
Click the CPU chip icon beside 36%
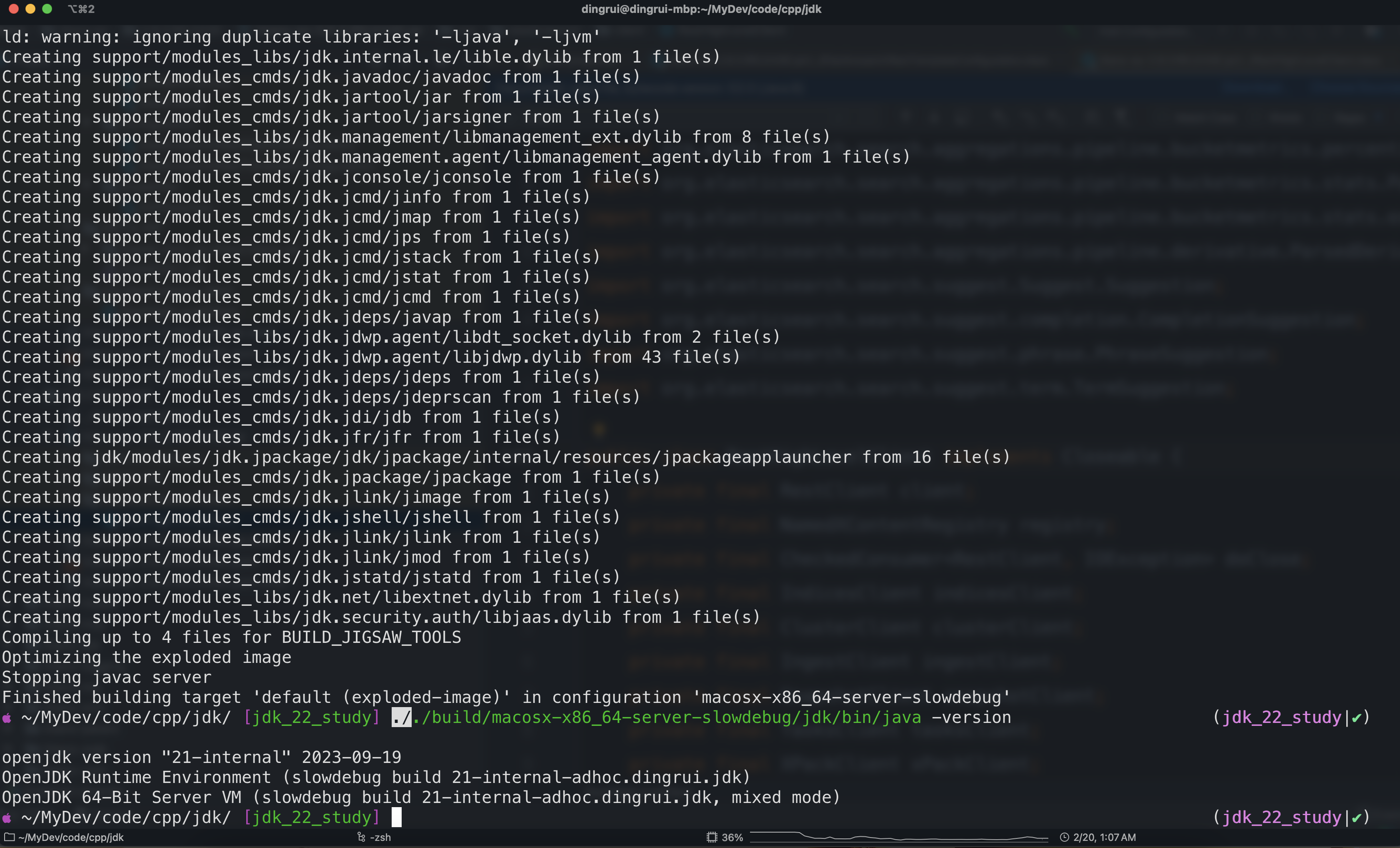(x=711, y=837)
